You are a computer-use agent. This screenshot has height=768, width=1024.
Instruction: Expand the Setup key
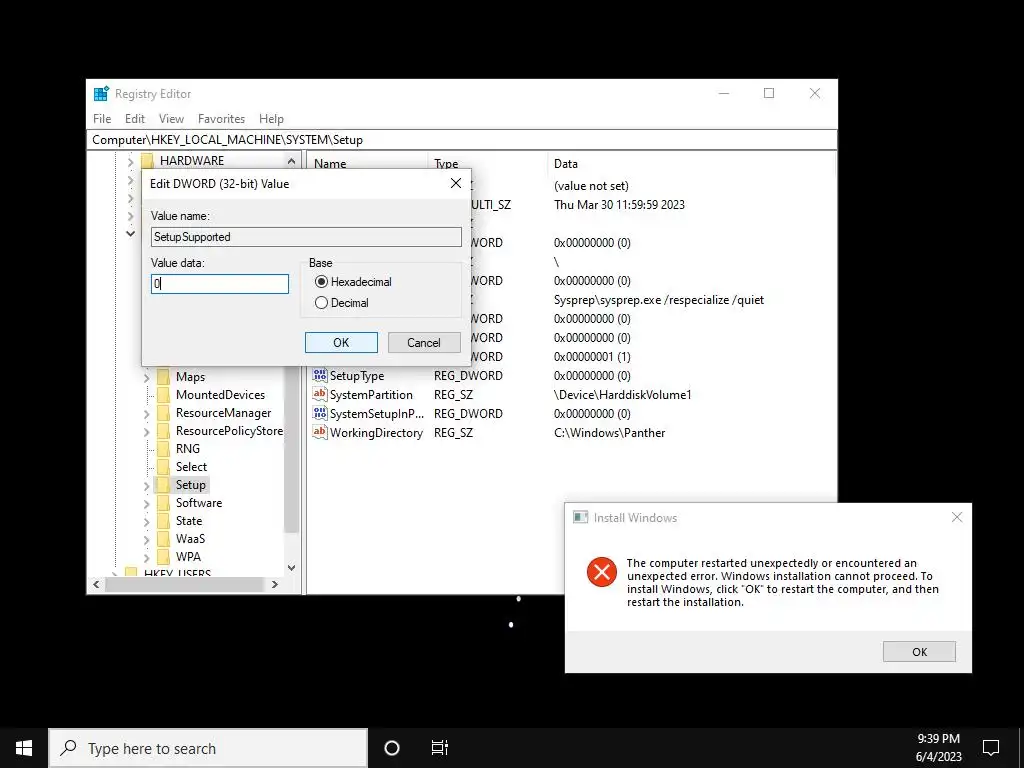[146, 485]
